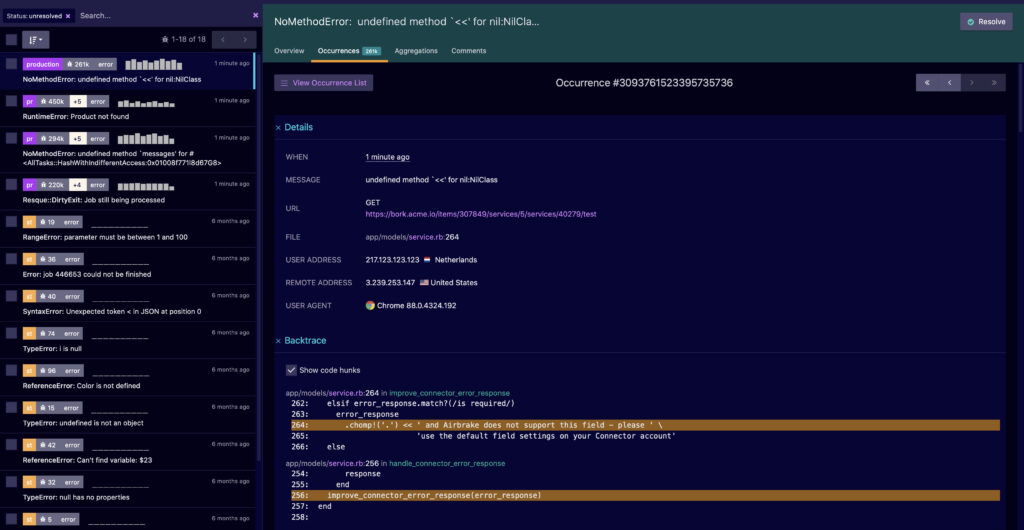Screen dimensions: 1024x530
Task: Switch to the Aggregations tab
Action: tap(415, 51)
